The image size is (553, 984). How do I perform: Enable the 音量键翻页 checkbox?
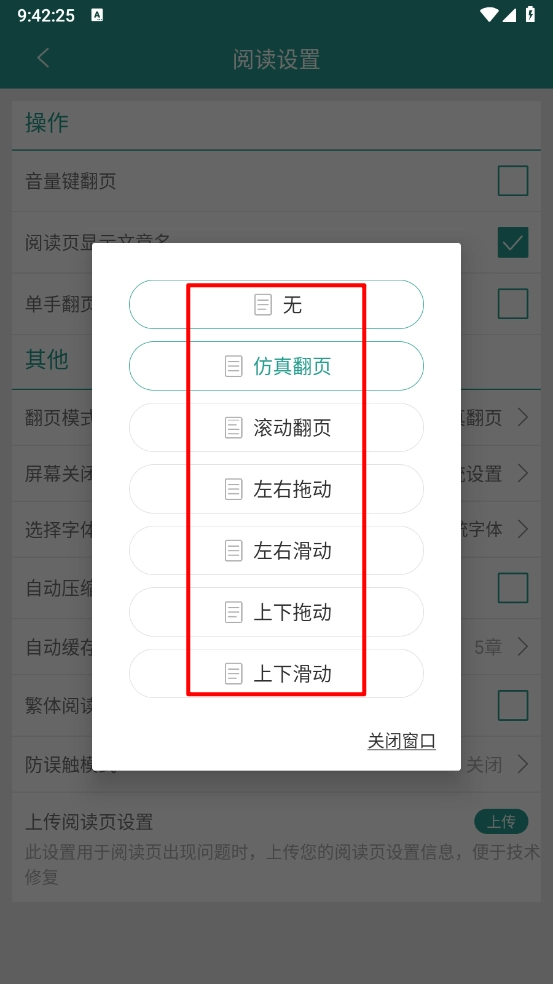pyautogui.click(x=513, y=181)
